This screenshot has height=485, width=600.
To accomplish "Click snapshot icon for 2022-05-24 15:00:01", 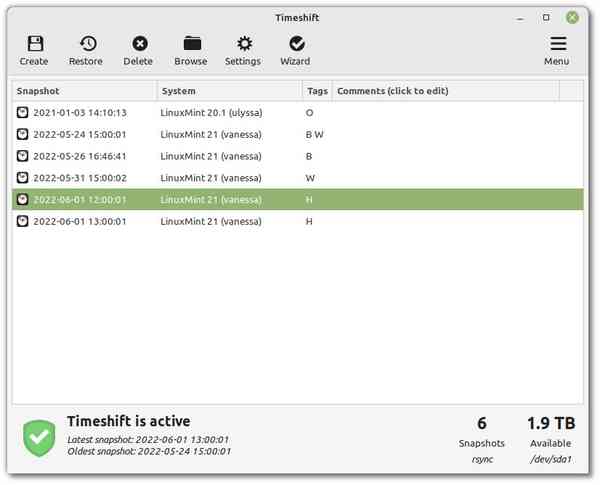I will (x=23, y=134).
